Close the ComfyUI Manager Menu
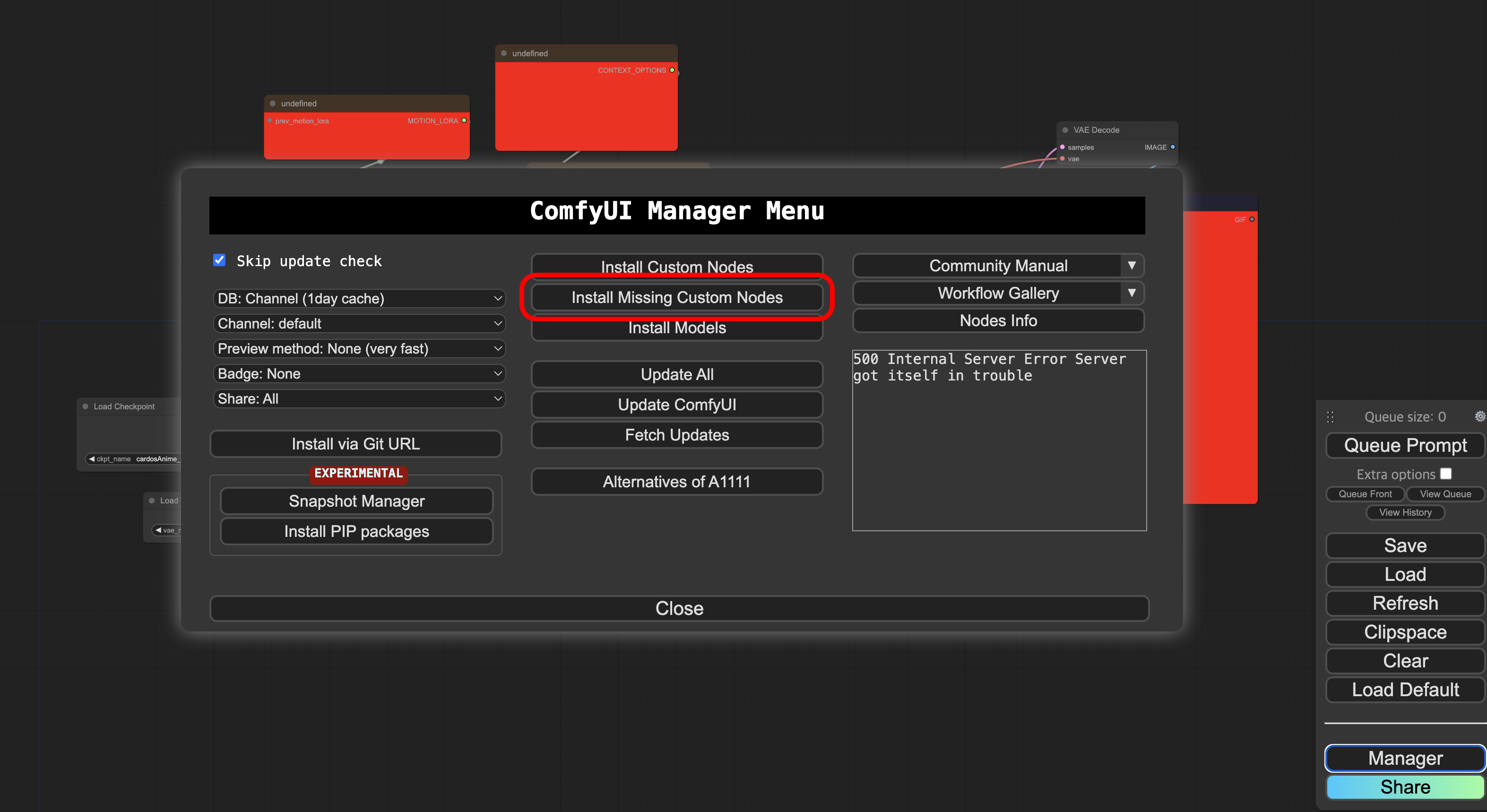 (x=679, y=608)
